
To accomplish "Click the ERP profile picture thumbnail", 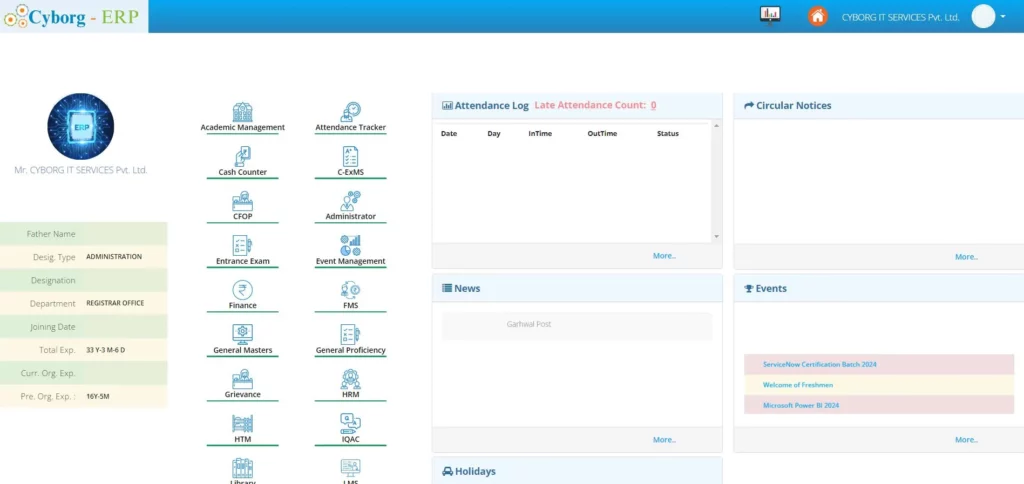I will coord(80,127).
